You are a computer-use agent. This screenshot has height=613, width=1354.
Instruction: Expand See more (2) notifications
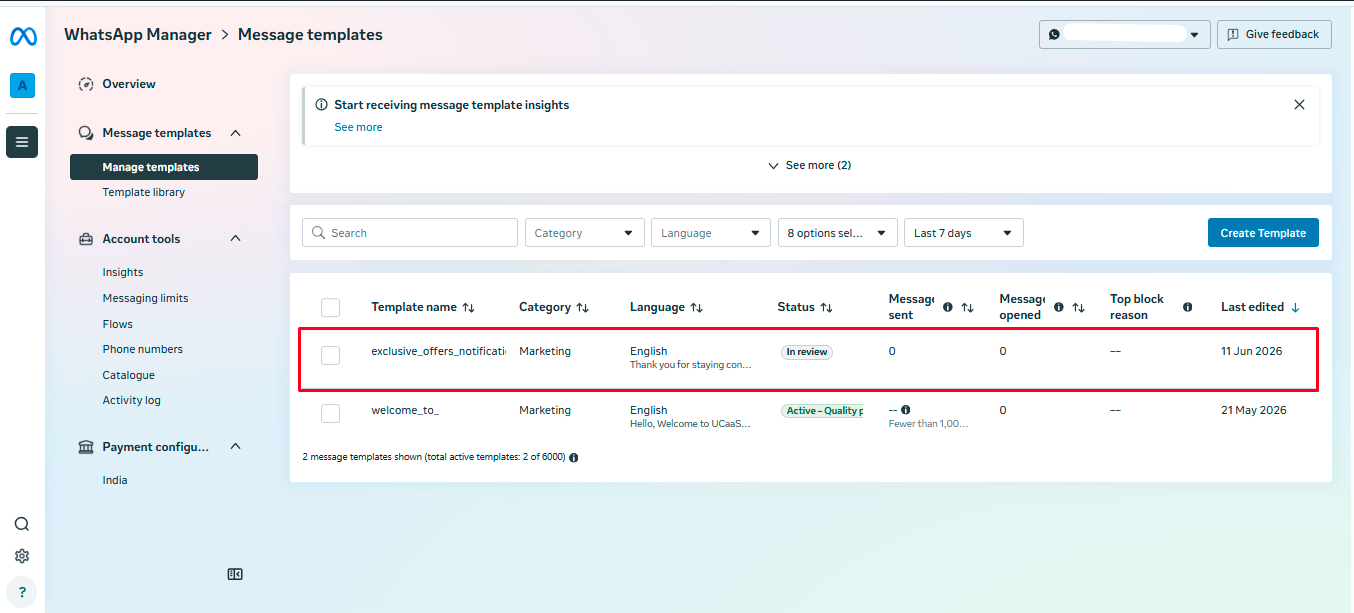[810, 165]
